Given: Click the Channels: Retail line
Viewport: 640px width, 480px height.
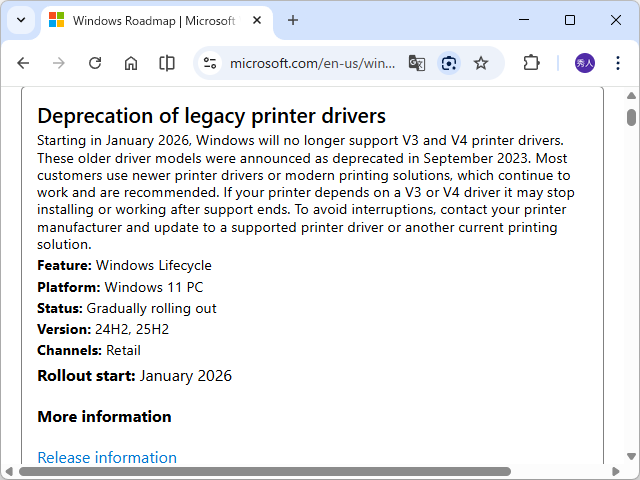Looking at the screenshot, I should 89,350.
